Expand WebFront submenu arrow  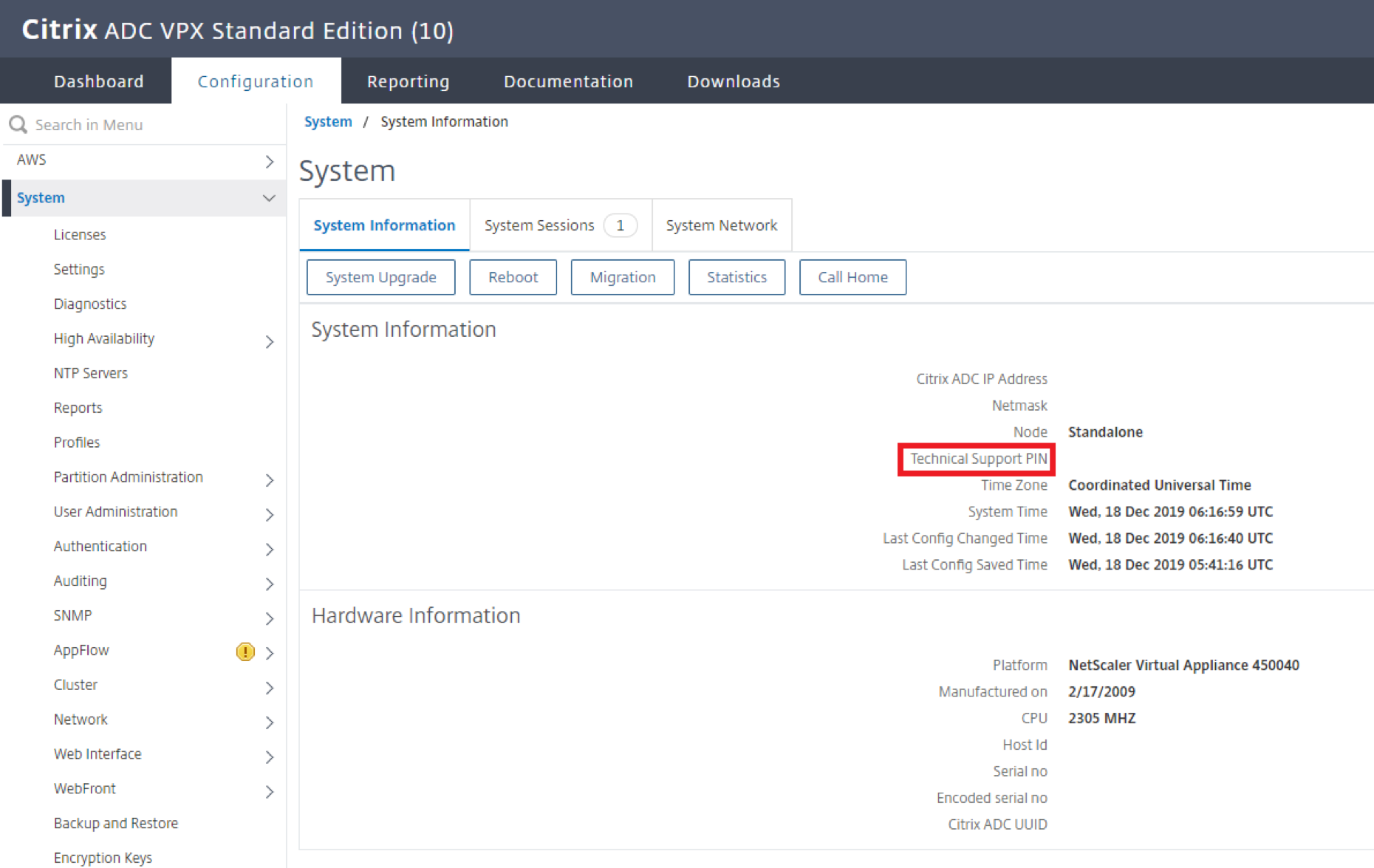270,791
